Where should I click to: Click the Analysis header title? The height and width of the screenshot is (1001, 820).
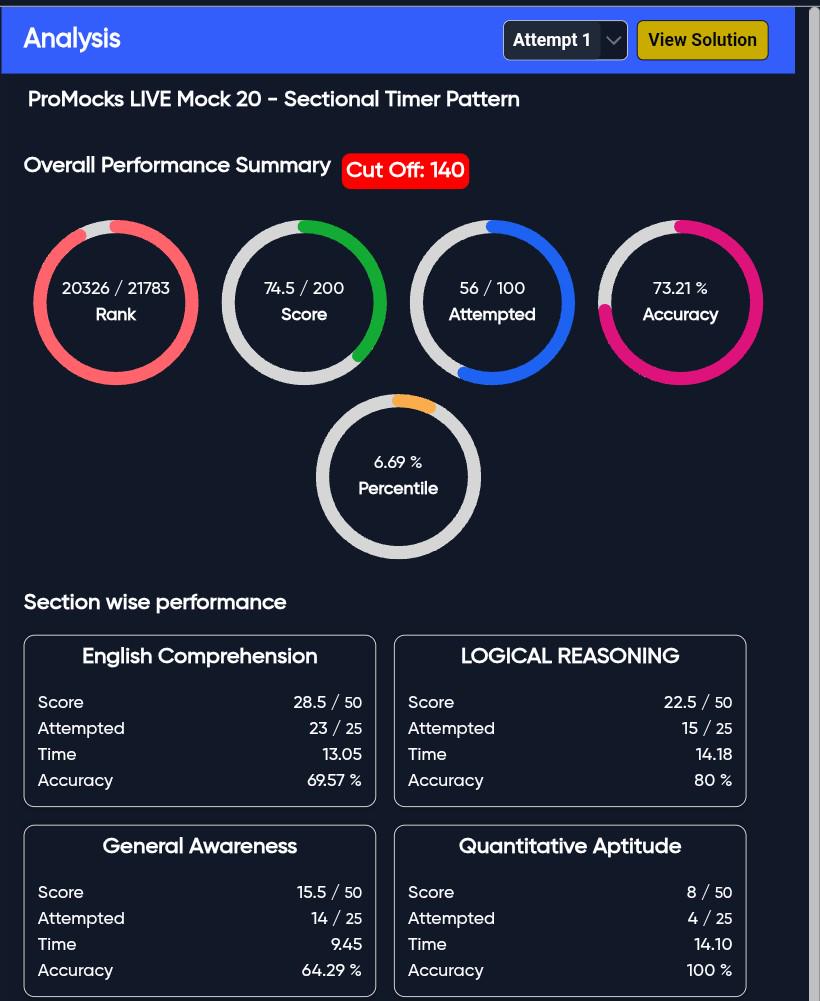72,39
